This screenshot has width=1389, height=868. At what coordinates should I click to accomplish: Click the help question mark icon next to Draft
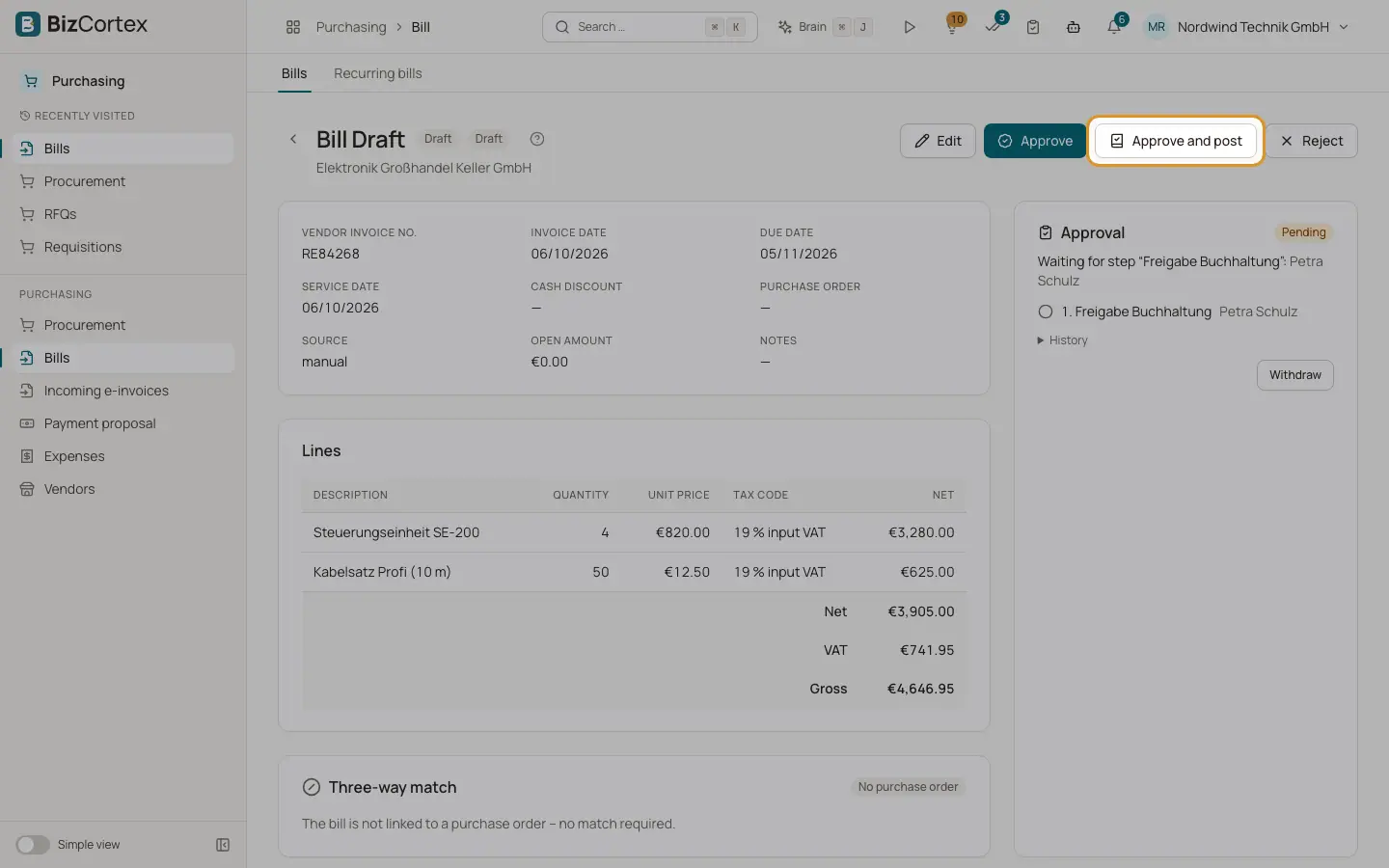[537, 139]
